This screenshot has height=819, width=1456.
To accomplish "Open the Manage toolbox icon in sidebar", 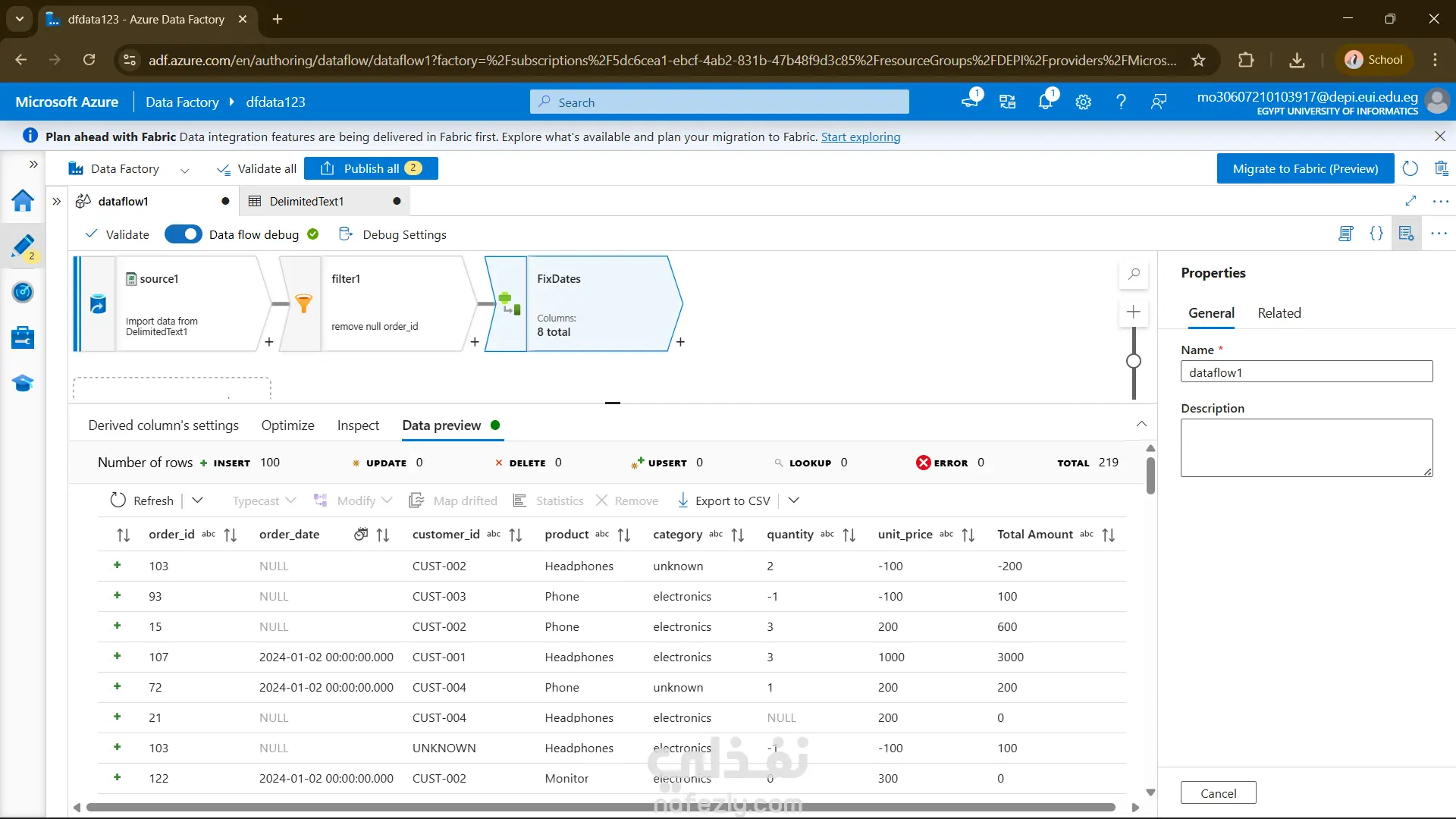I will [x=23, y=337].
